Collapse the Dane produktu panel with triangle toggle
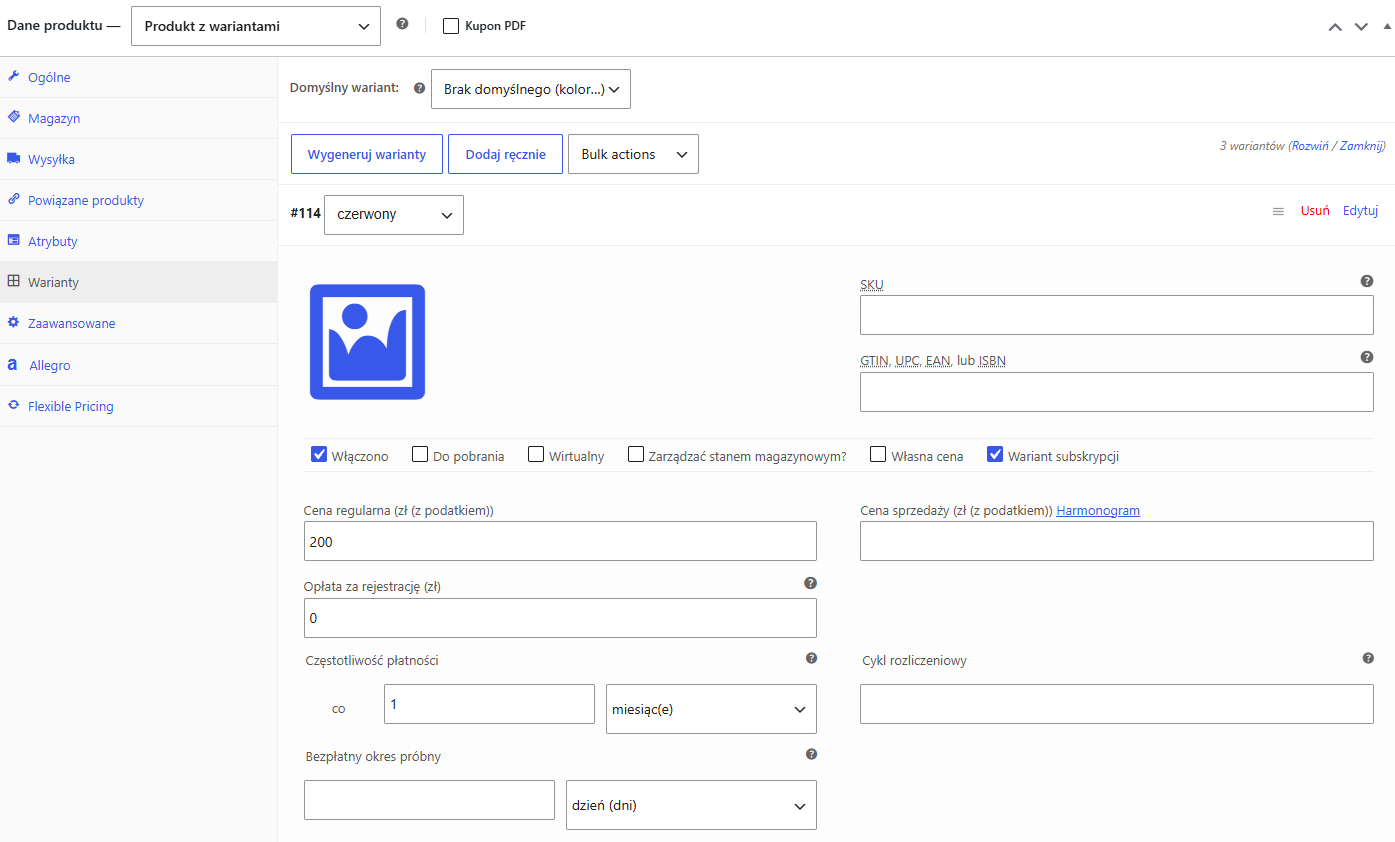Screen dimensions: 1395x842 click(1386, 27)
